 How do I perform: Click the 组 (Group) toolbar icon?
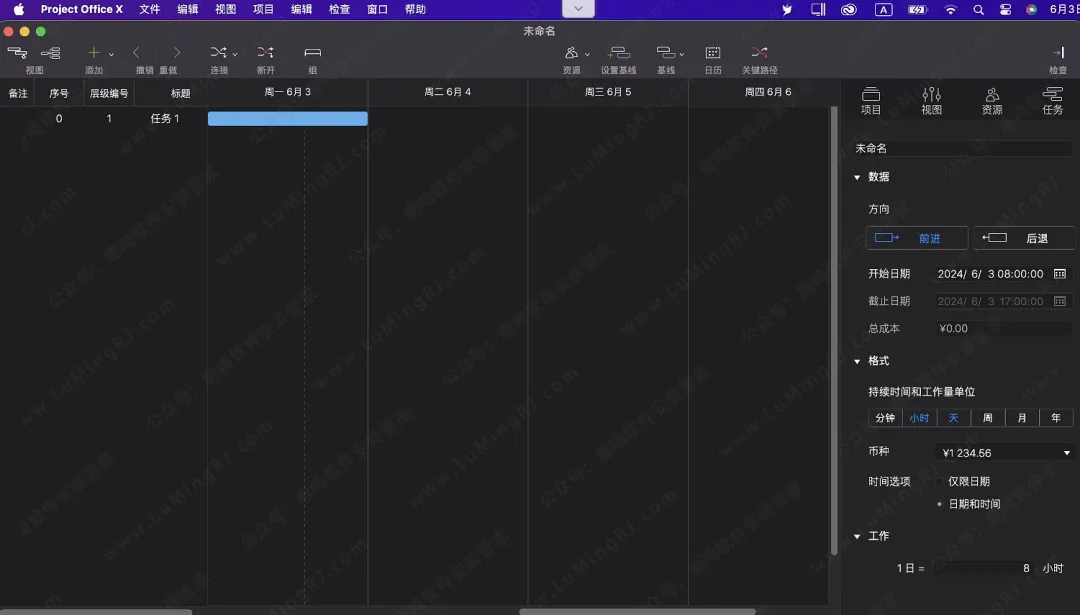tap(312, 53)
